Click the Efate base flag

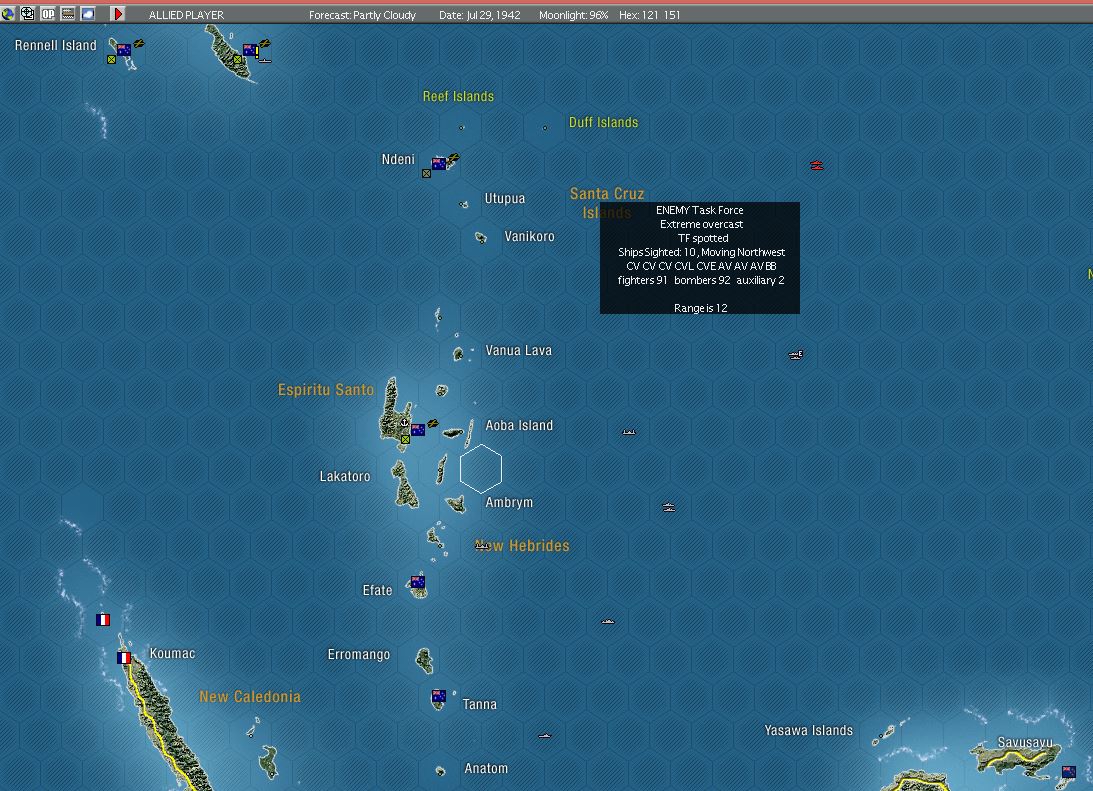tap(418, 582)
